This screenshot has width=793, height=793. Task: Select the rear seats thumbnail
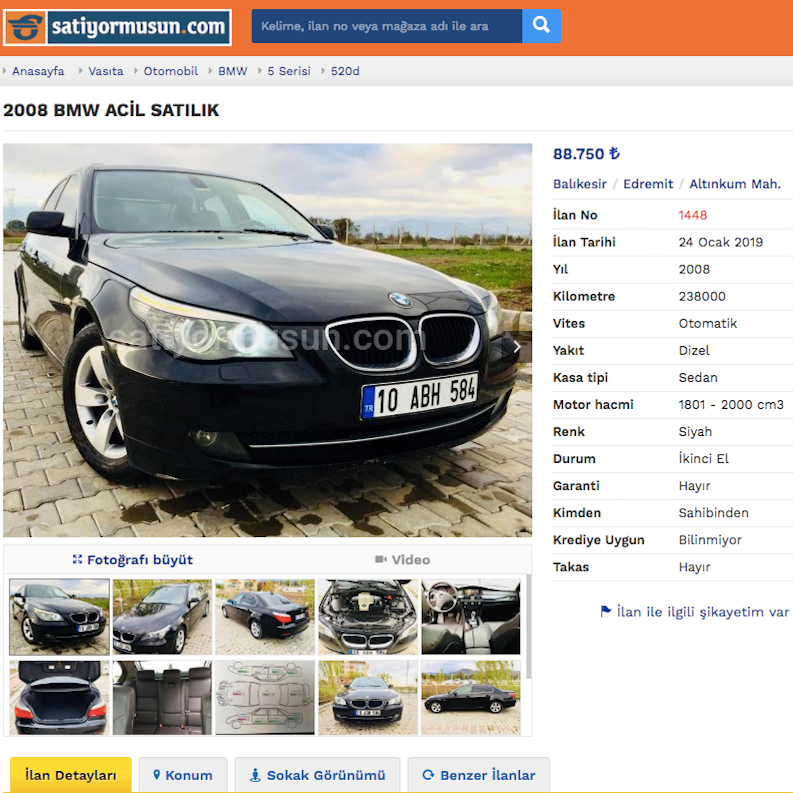click(x=162, y=697)
